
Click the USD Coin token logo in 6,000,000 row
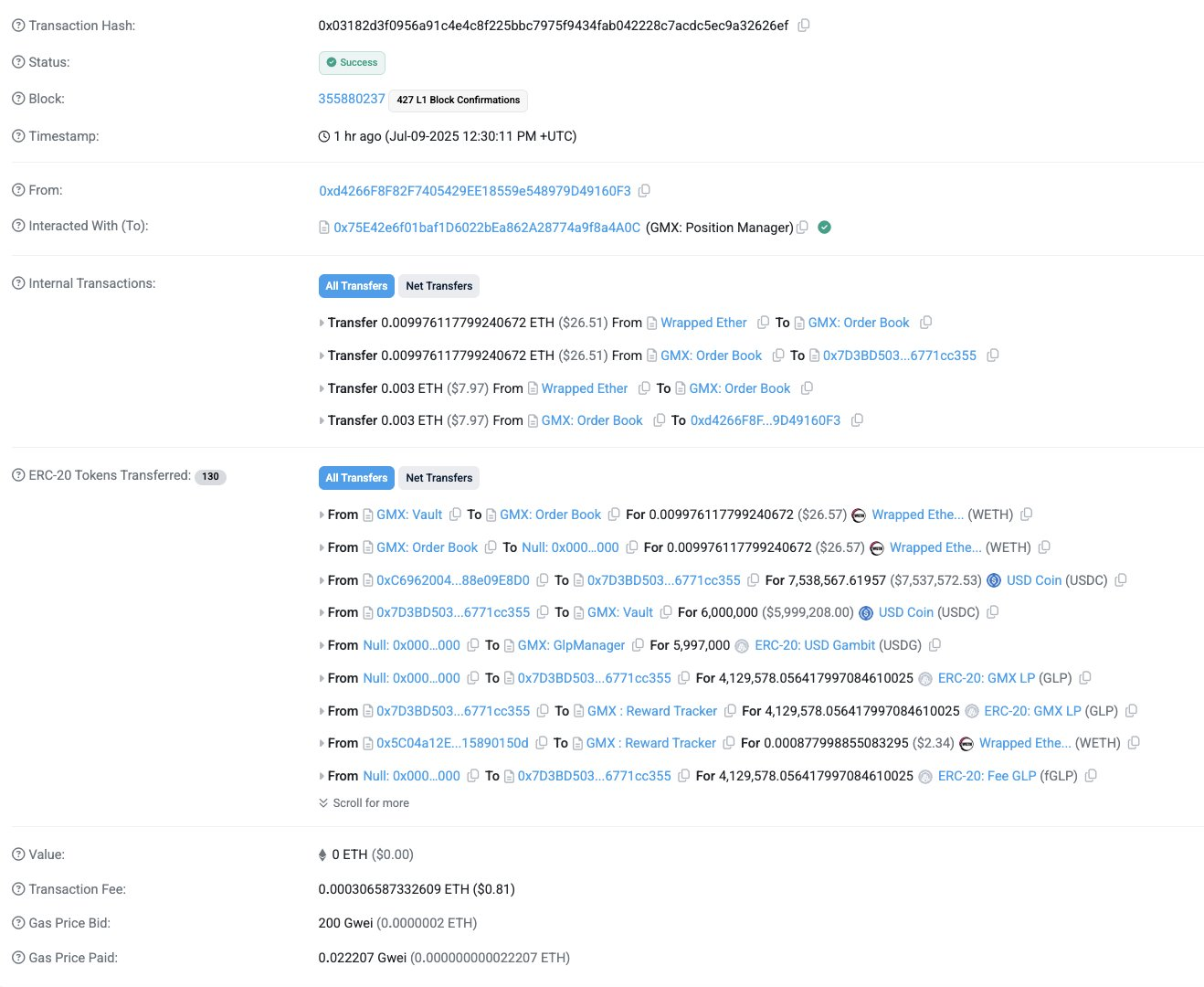point(866,612)
